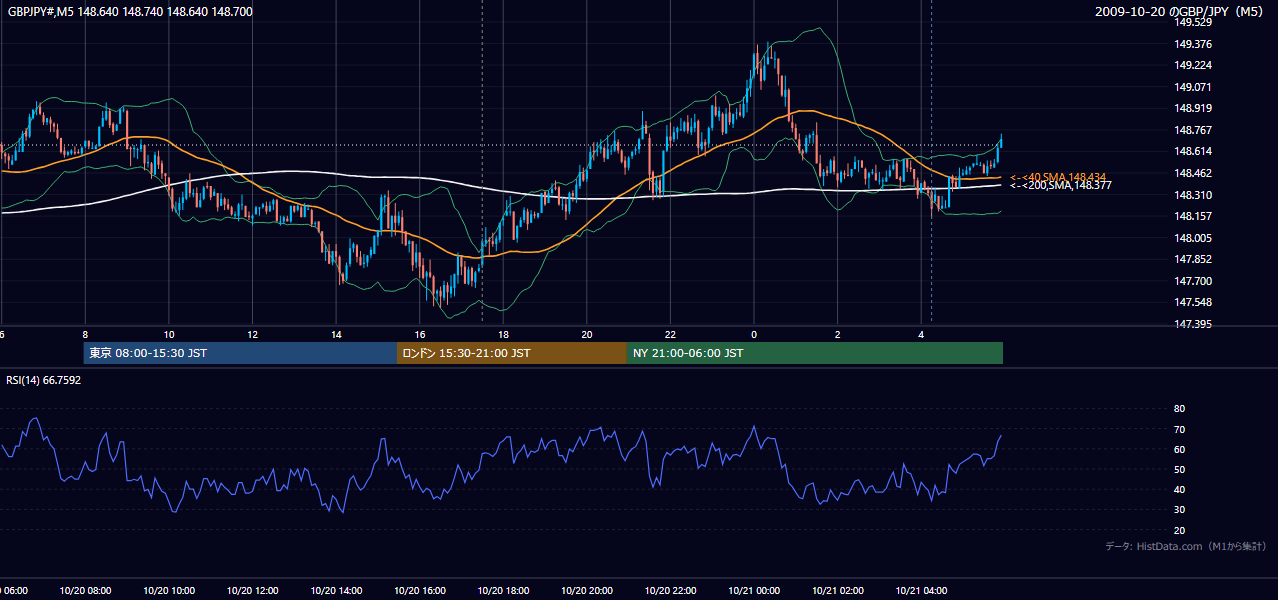1278x600 pixels.
Task: Click price axis label 148.310
Action: click(1194, 195)
